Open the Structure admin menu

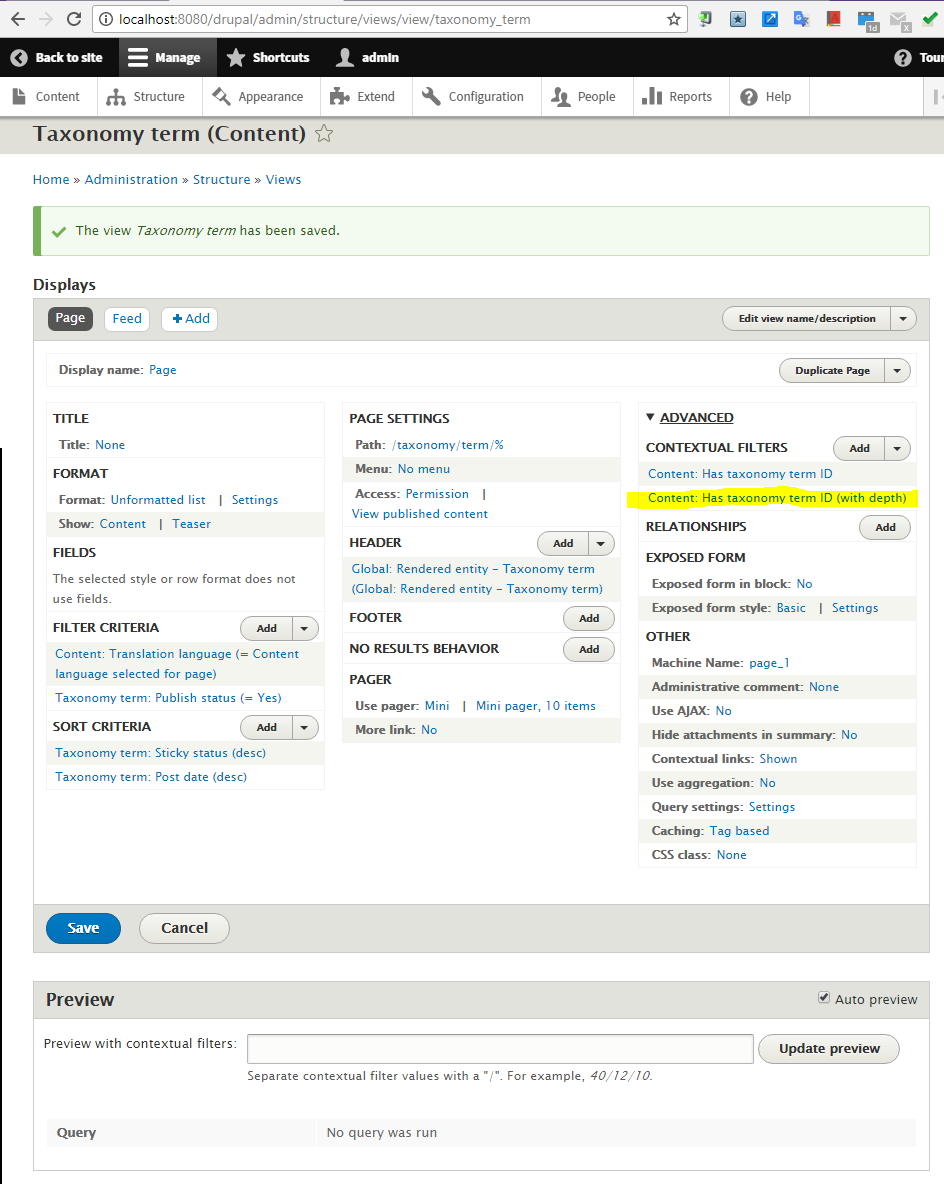[x=148, y=96]
